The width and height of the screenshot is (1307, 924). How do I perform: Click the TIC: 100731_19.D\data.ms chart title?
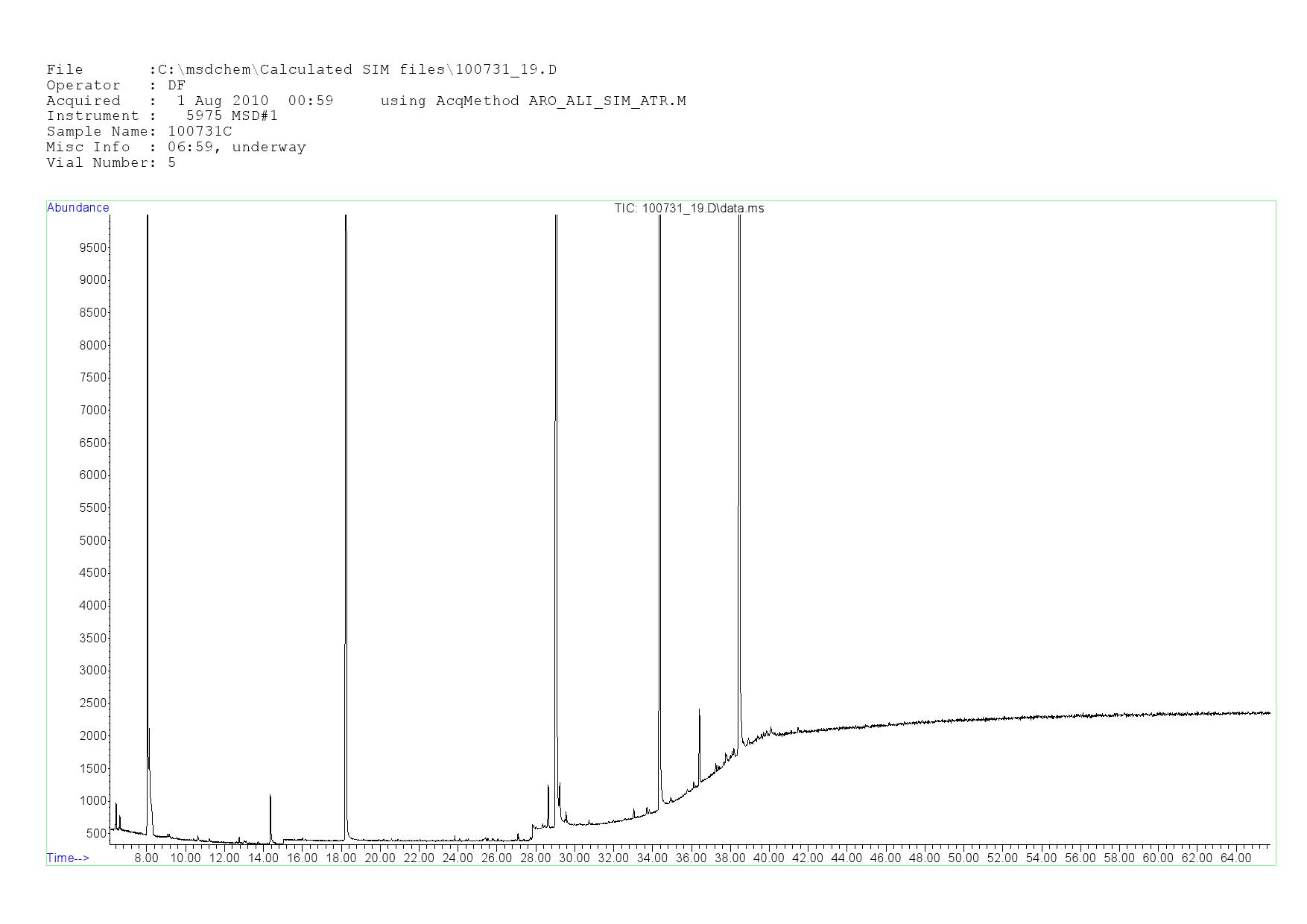coord(689,209)
